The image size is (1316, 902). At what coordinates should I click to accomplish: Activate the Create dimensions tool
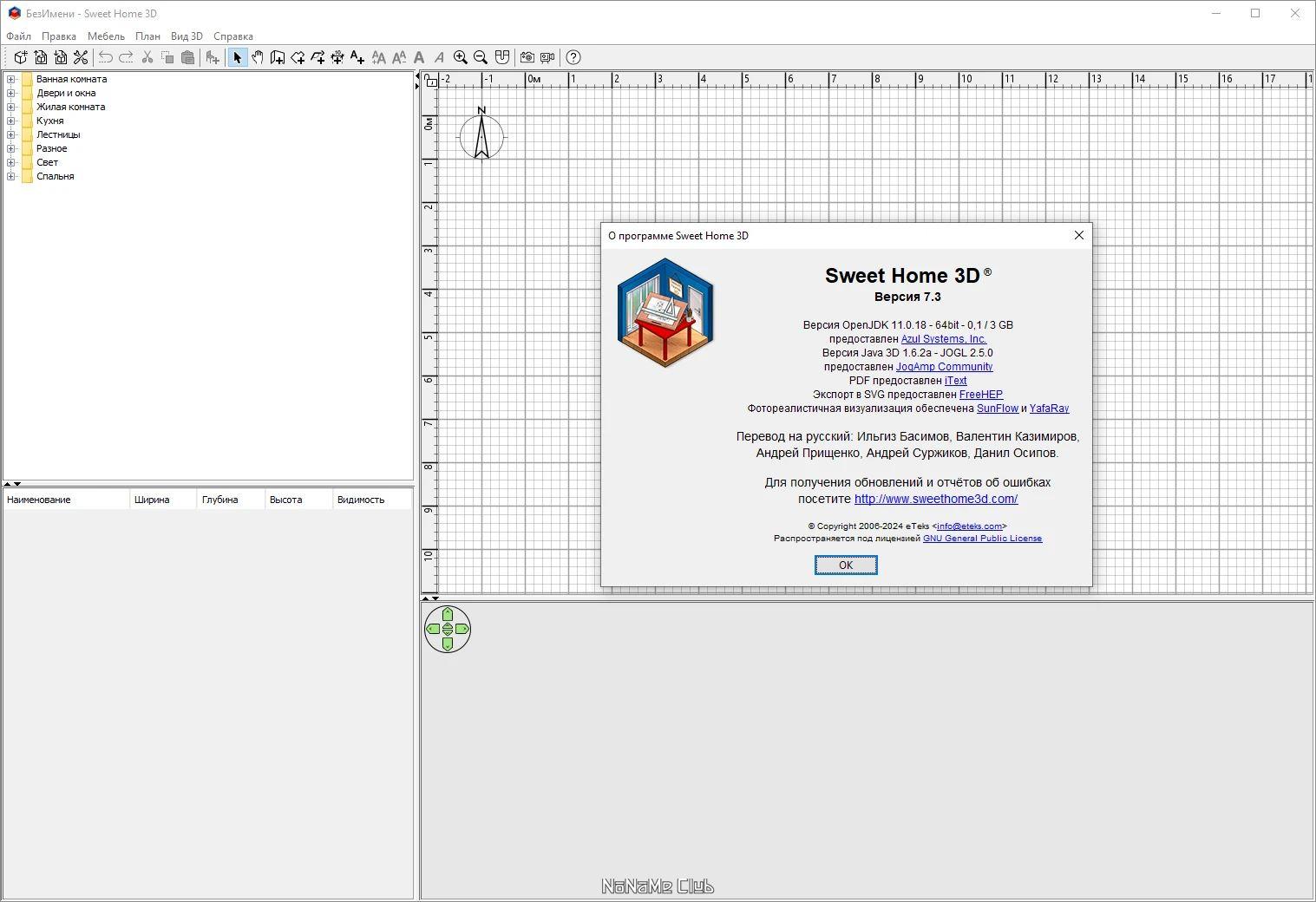point(337,57)
